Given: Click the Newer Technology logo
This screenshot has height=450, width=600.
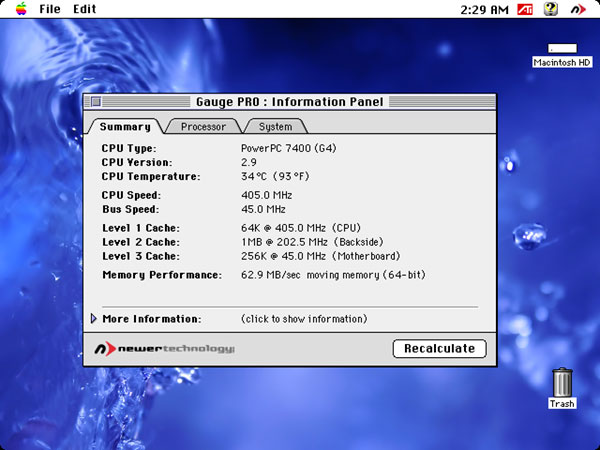Looking at the screenshot, I should click(x=164, y=349).
